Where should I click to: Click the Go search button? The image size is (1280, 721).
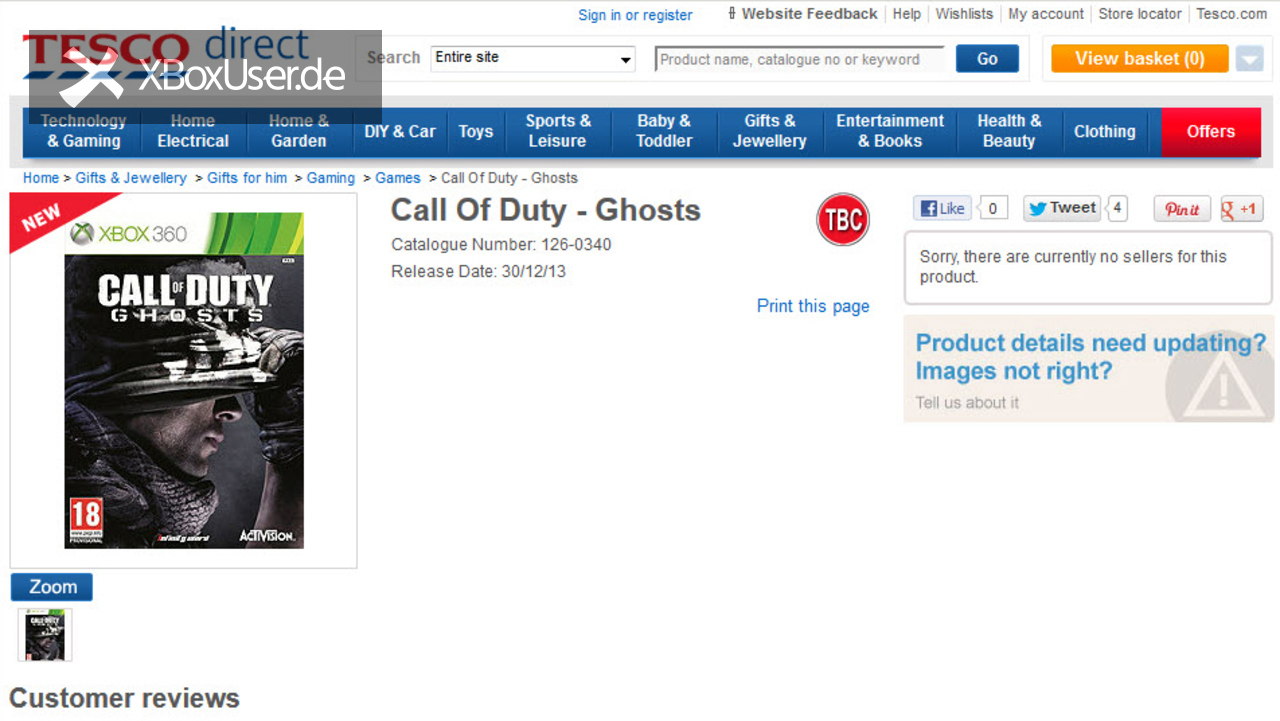987,59
